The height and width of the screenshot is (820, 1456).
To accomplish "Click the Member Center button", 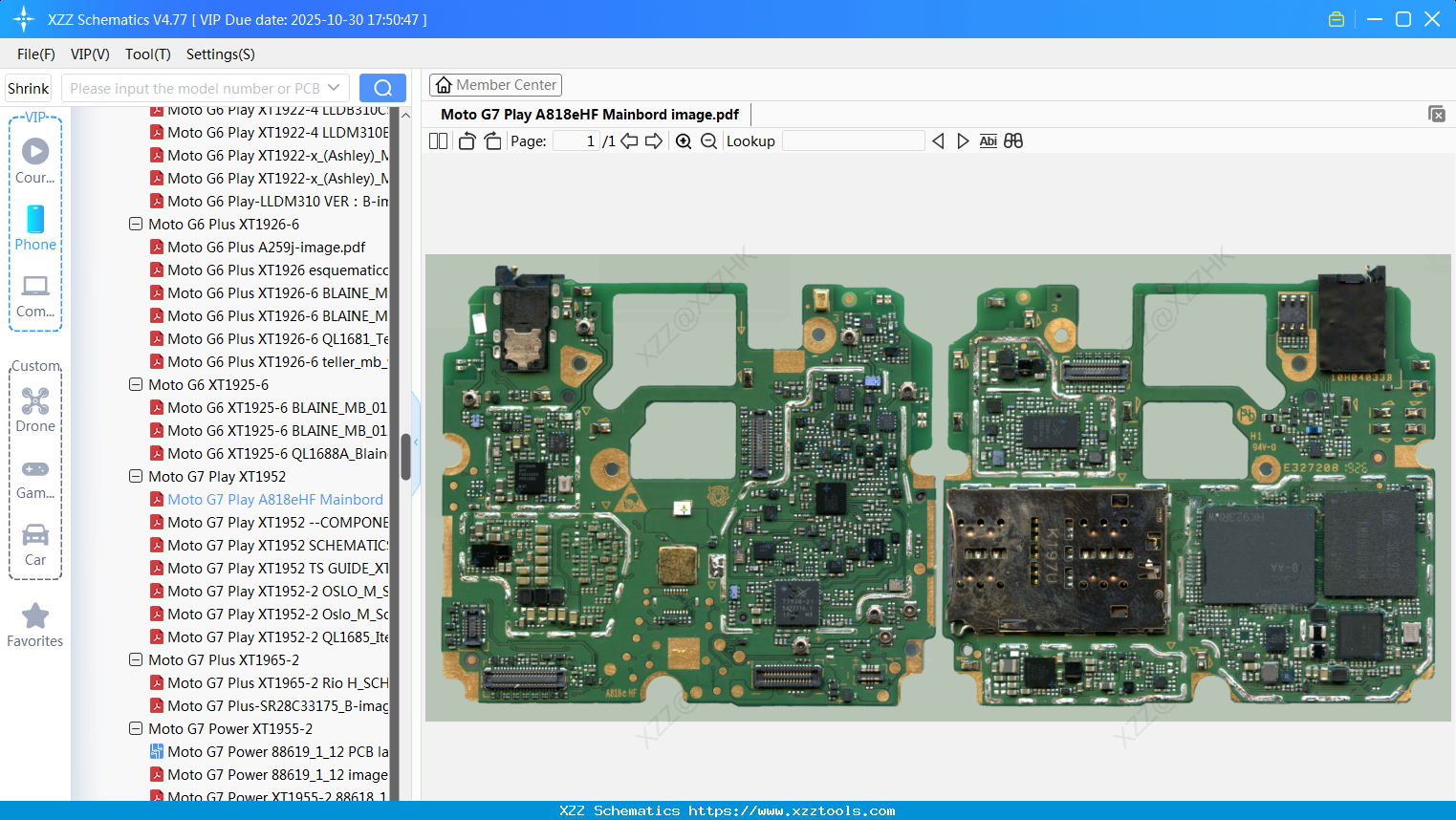I will [495, 85].
